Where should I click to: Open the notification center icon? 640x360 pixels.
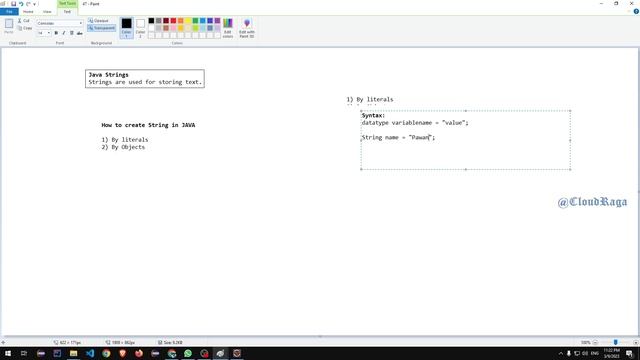[x=629, y=353]
